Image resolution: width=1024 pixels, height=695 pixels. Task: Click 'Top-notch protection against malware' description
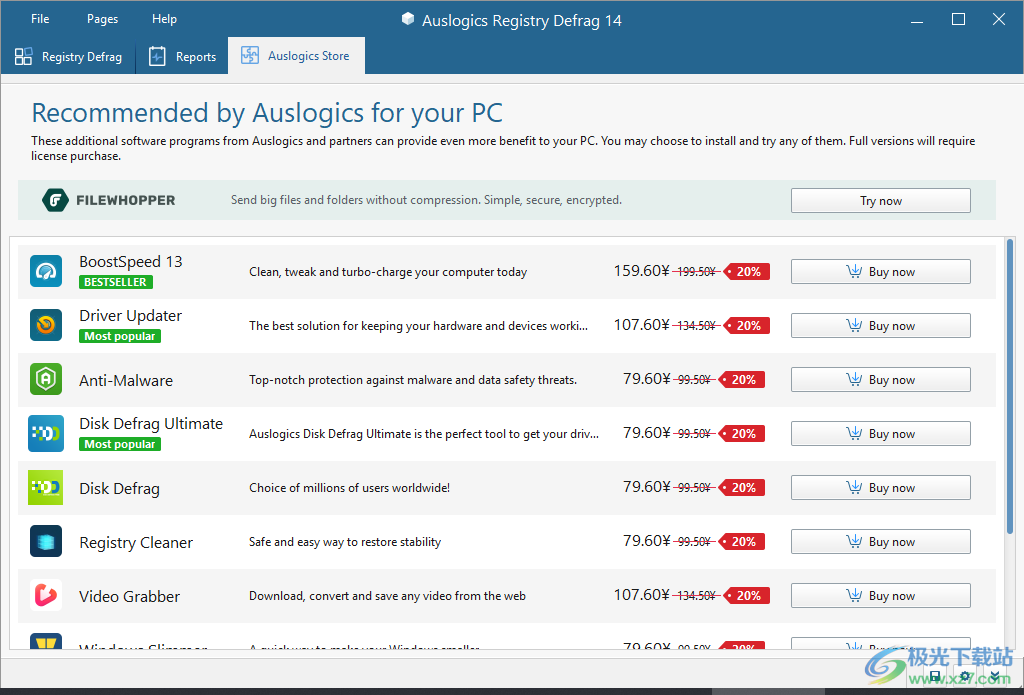413,380
